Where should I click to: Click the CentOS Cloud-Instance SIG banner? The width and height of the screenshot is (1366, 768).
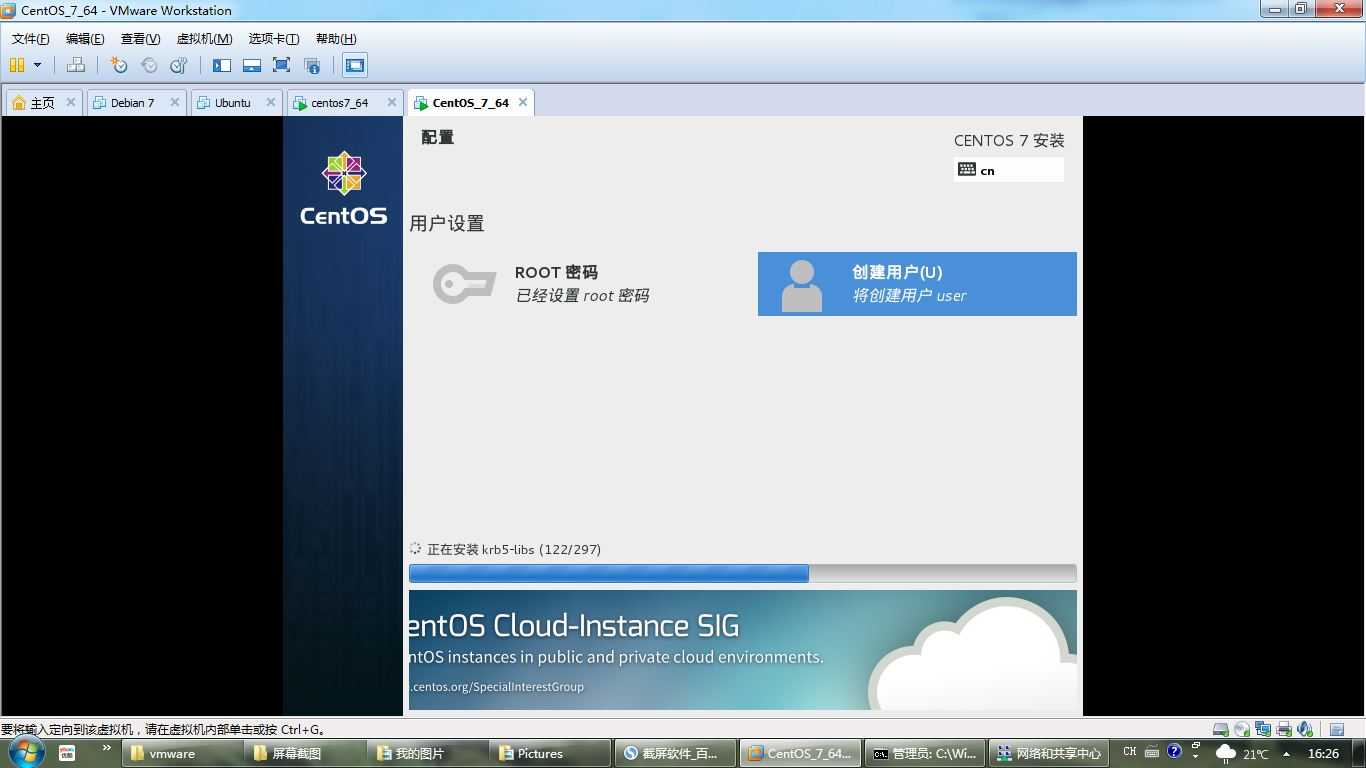pyautogui.click(x=742, y=650)
